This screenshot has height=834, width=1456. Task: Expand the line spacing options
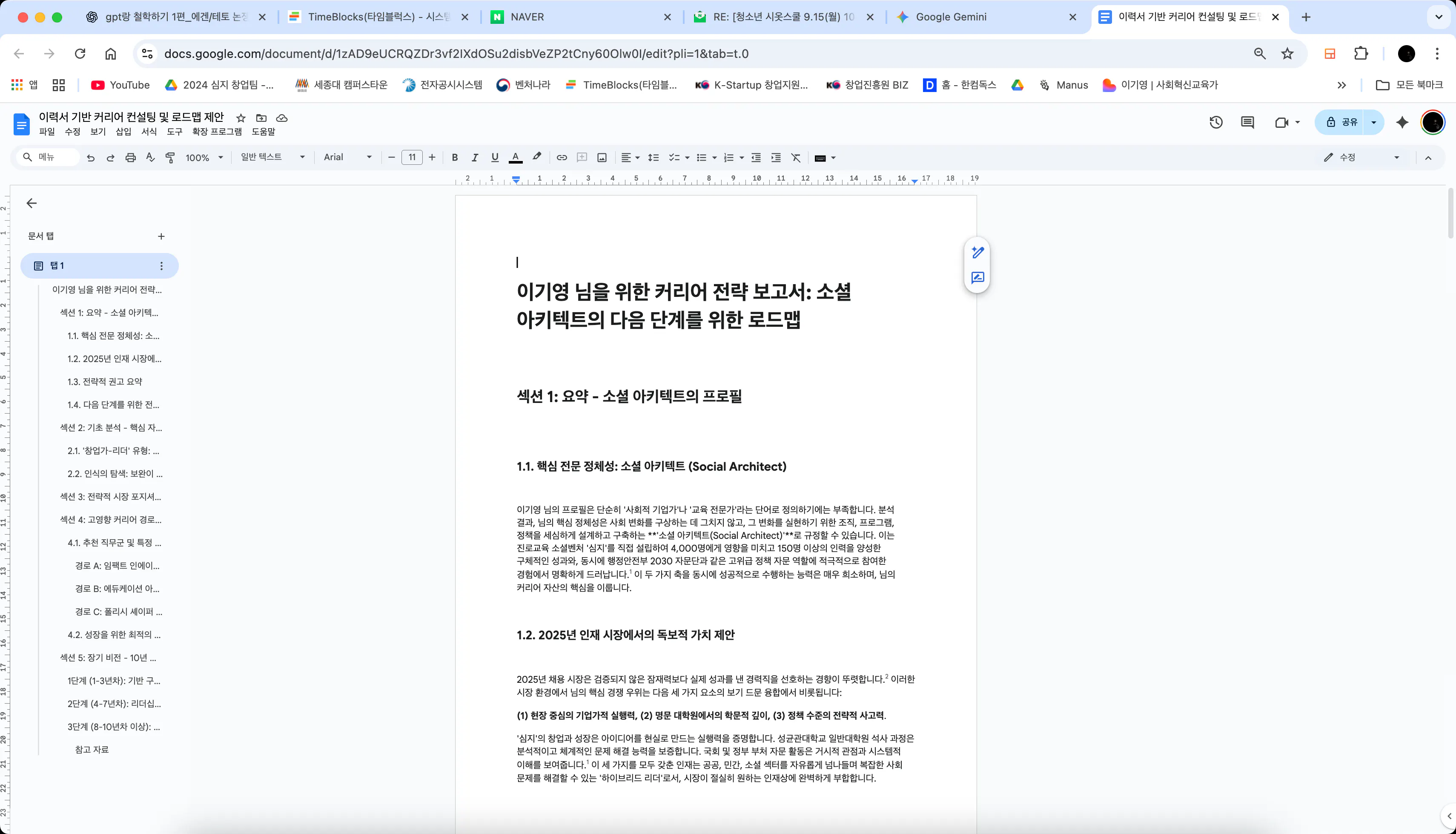click(653, 158)
